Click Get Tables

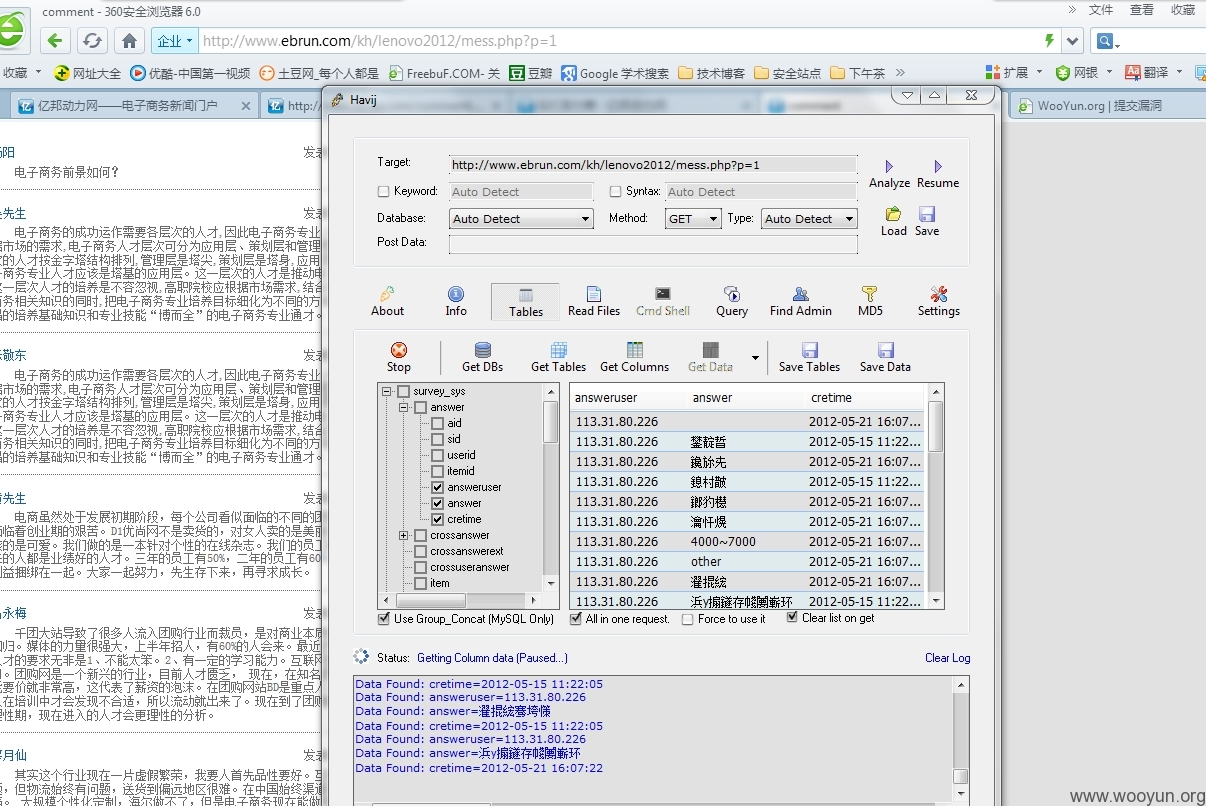(559, 357)
